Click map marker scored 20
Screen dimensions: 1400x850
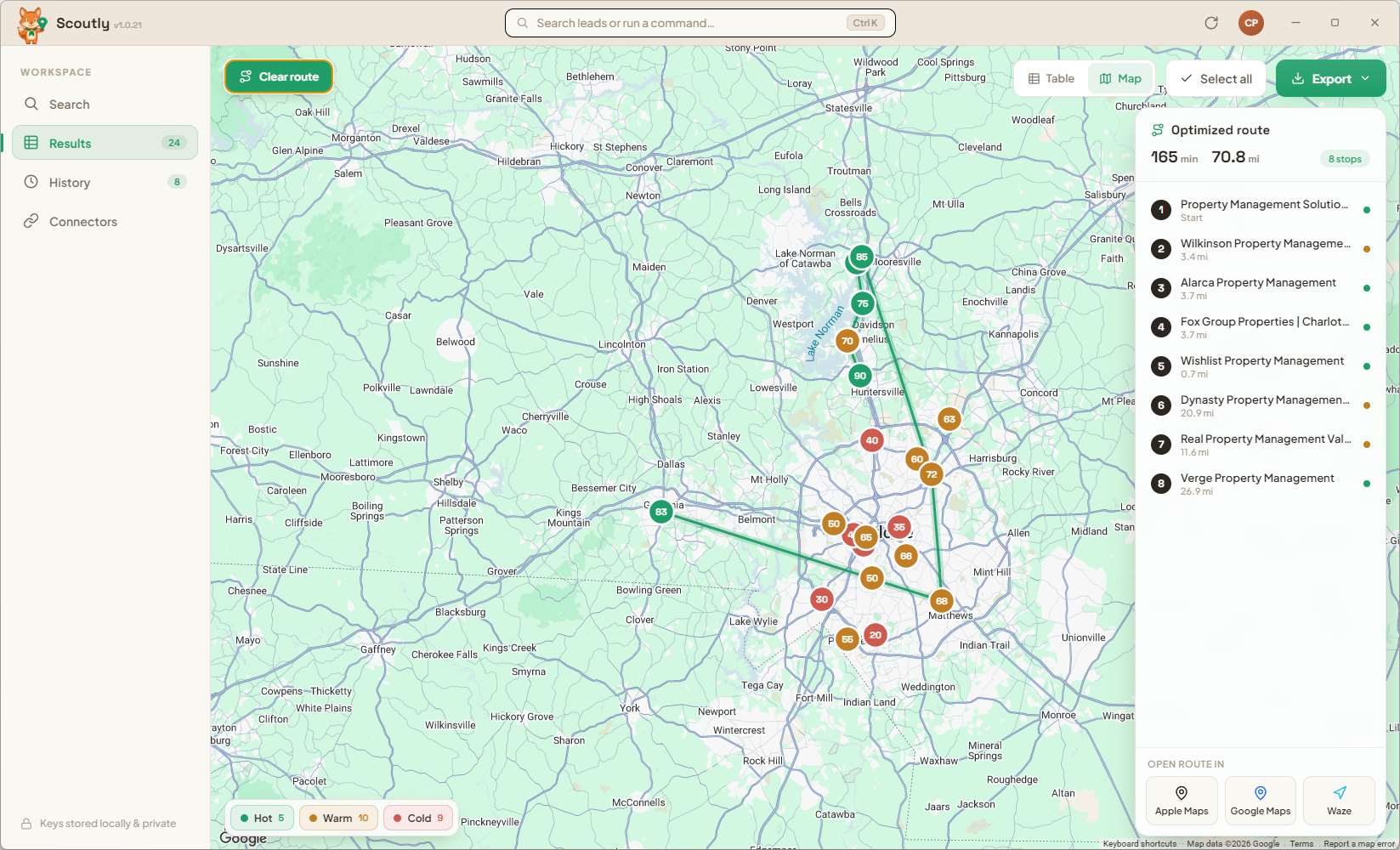tap(875, 635)
